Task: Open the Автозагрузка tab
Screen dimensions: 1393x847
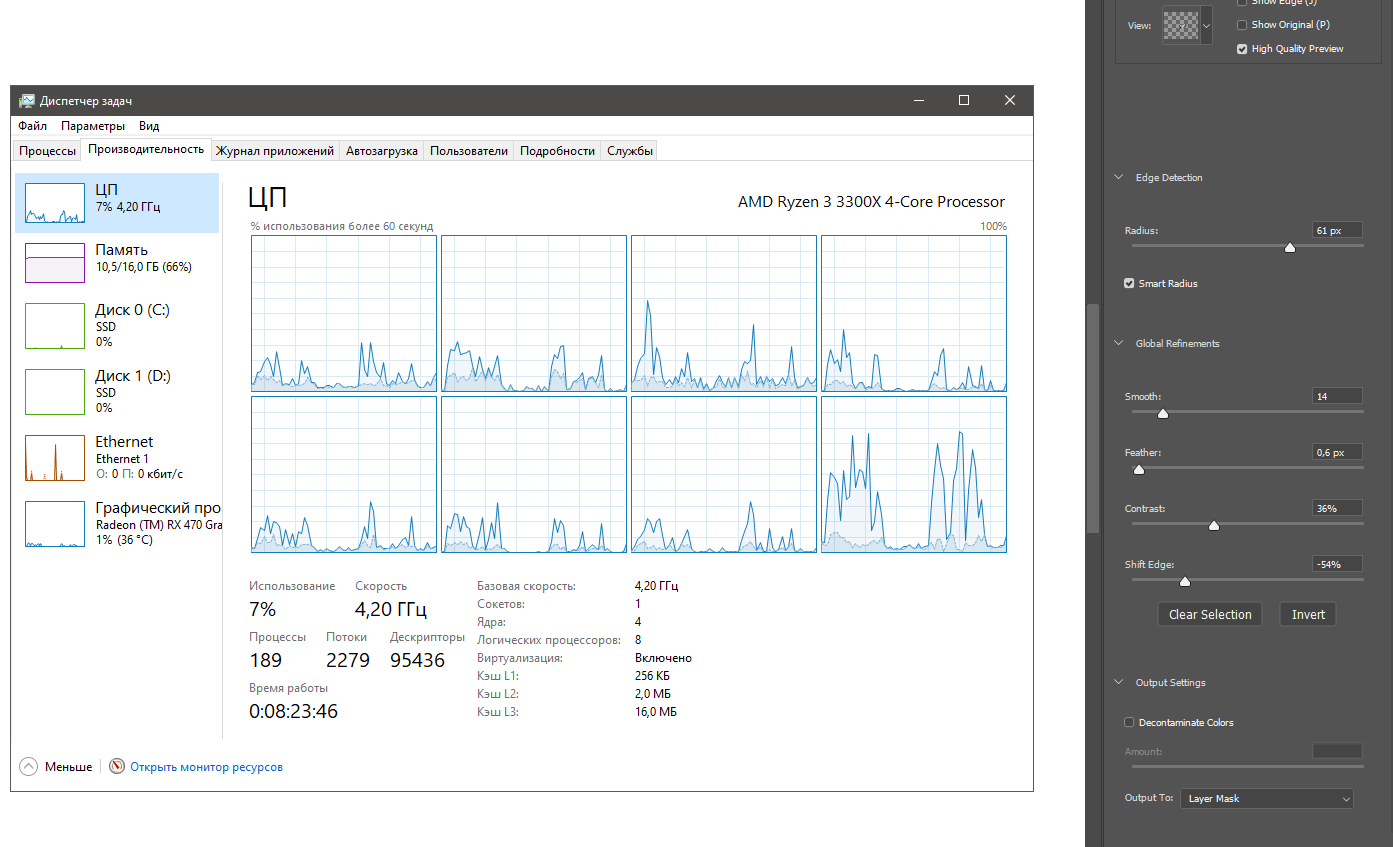Action: click(381, 151)
